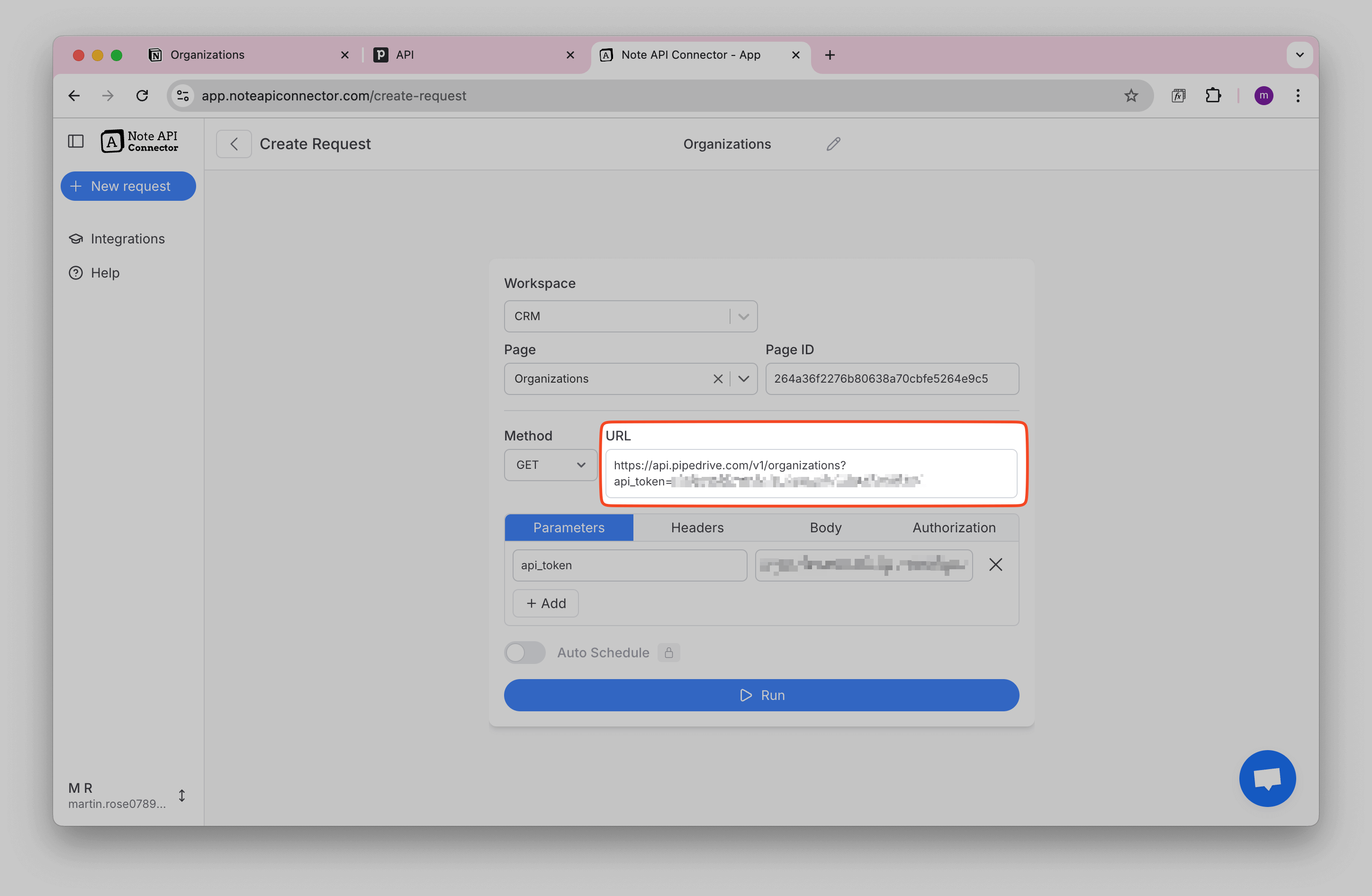Open Help in the sidebar

click(94, 273)
